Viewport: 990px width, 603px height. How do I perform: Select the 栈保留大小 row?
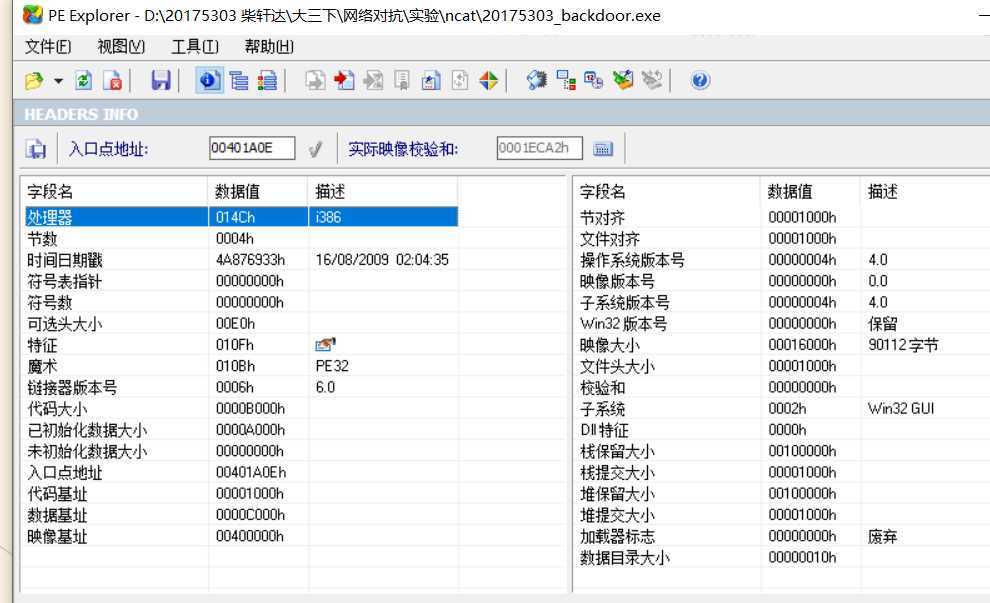[783, 451]
